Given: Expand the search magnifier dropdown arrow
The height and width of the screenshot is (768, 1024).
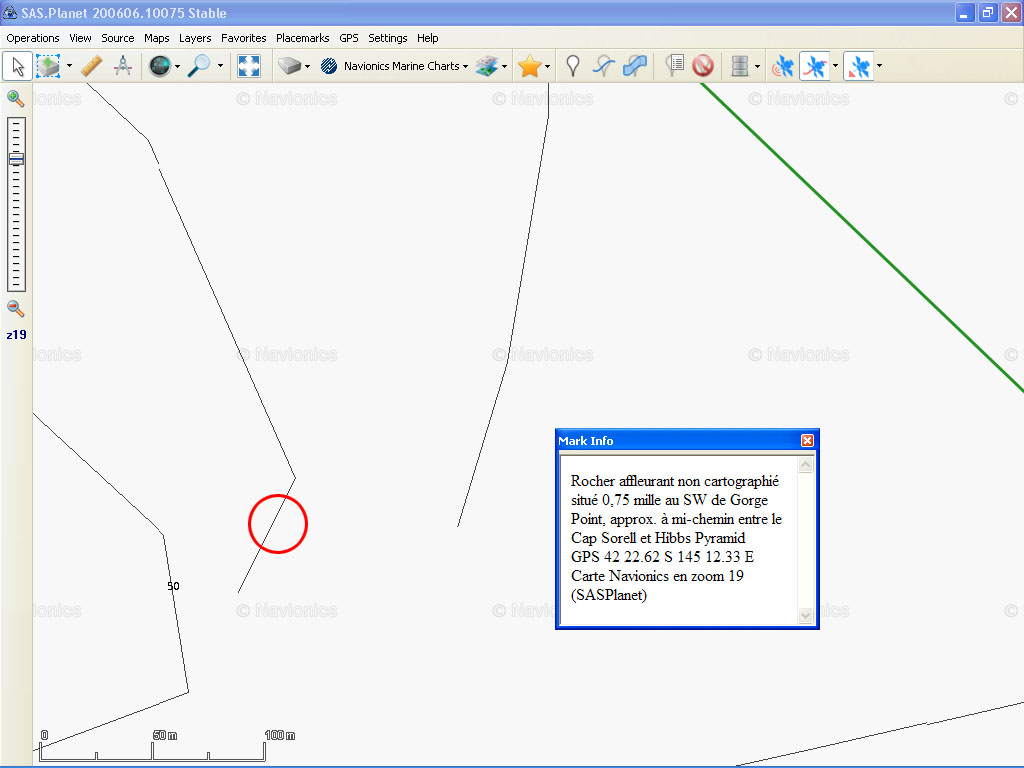Looking at the screenshot, I should click(220, 66).
